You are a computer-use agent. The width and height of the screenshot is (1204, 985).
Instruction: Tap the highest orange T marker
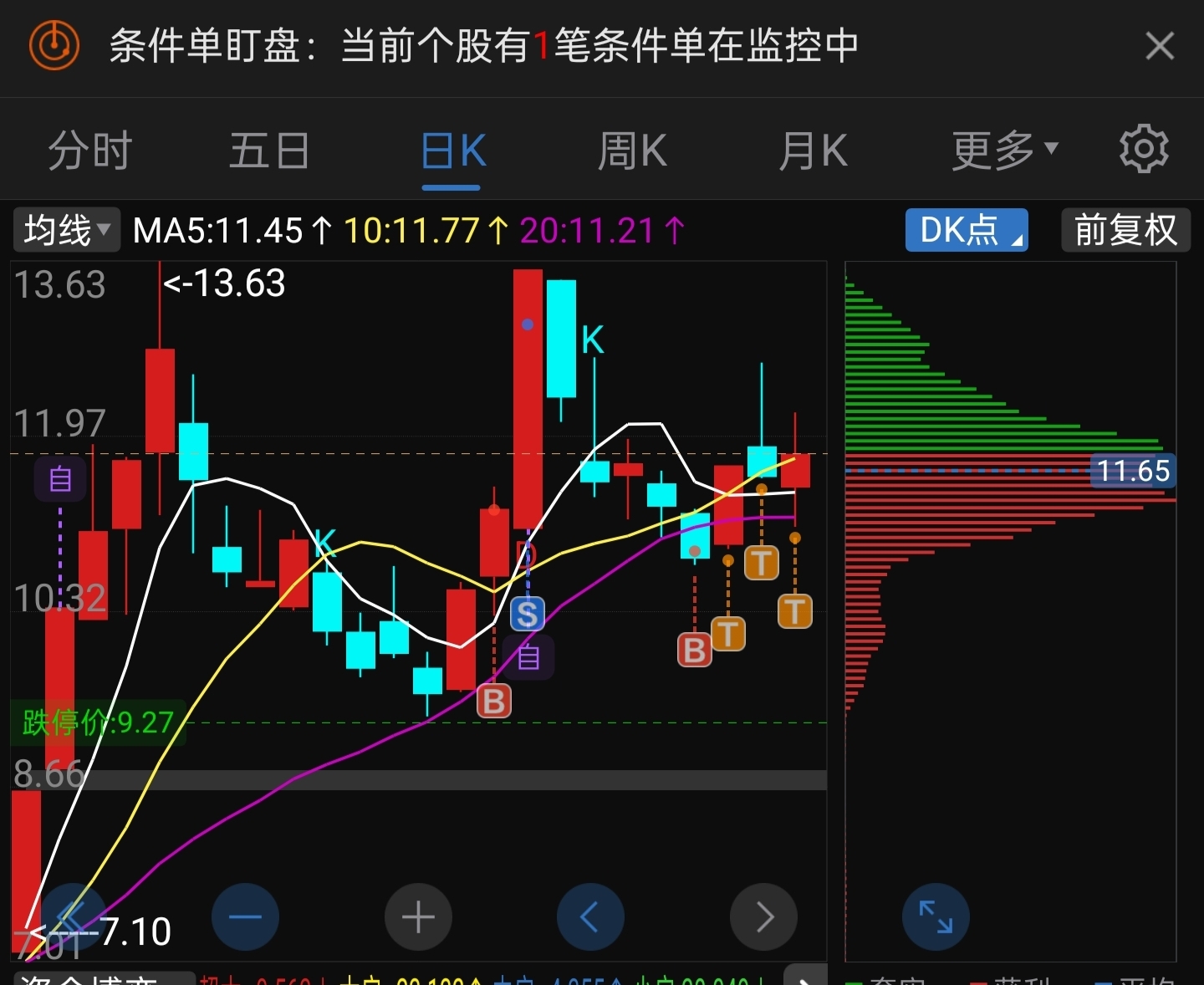point(762,563)
